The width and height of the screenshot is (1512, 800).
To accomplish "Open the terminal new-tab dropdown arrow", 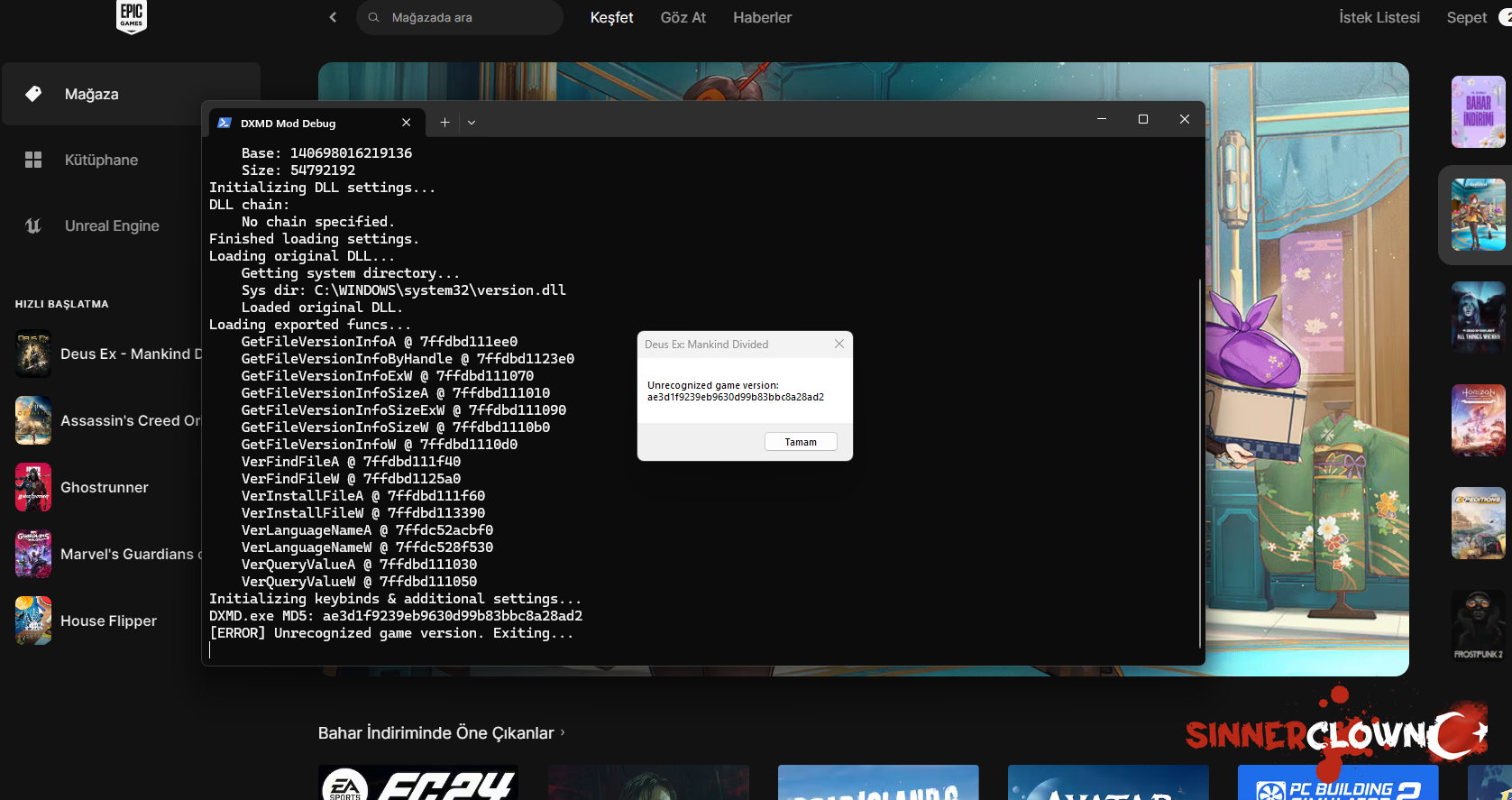I will pyautogui.click(x=472, y=123).
